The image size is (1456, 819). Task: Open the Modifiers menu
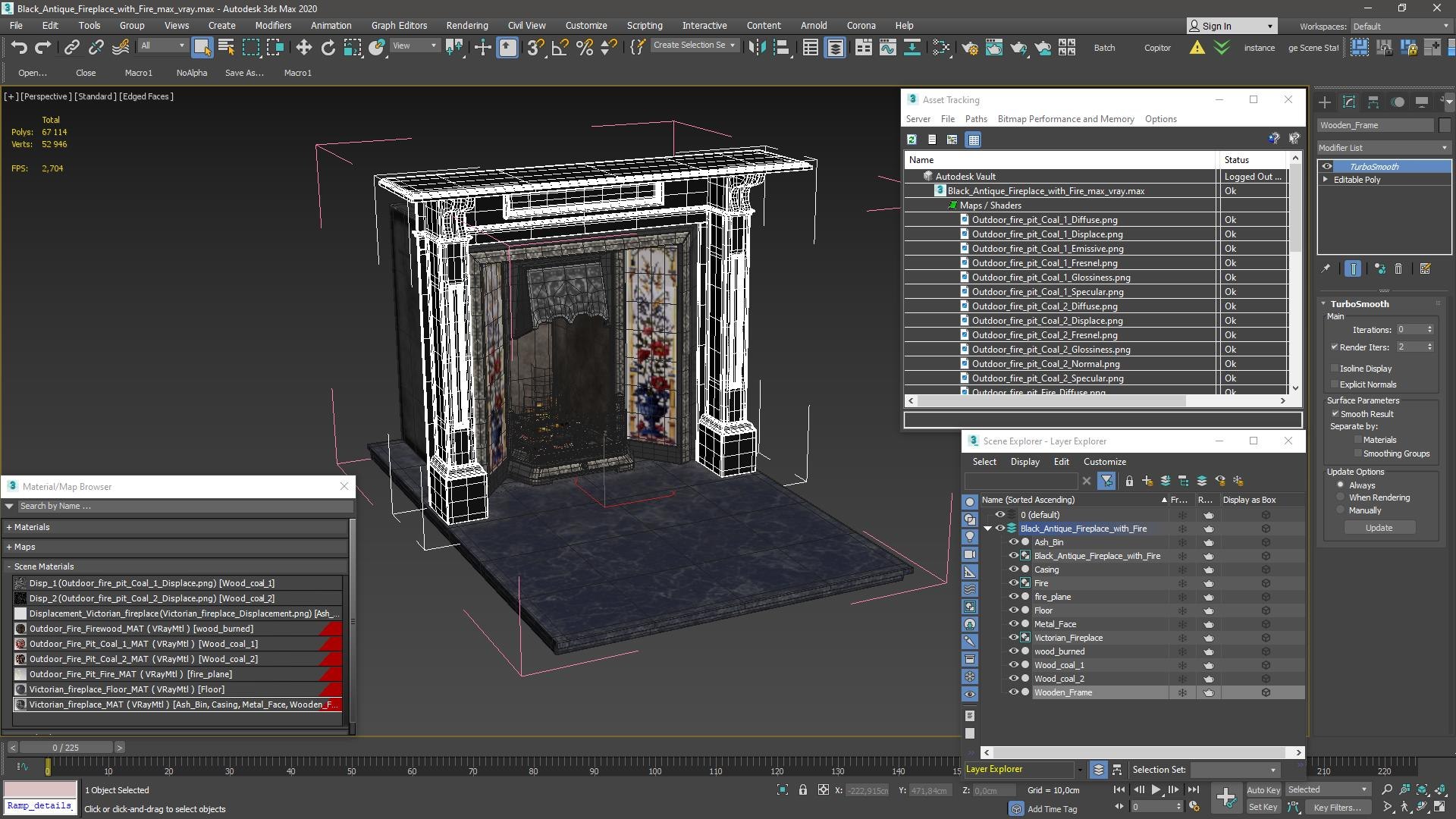click(x=273, y=26)
